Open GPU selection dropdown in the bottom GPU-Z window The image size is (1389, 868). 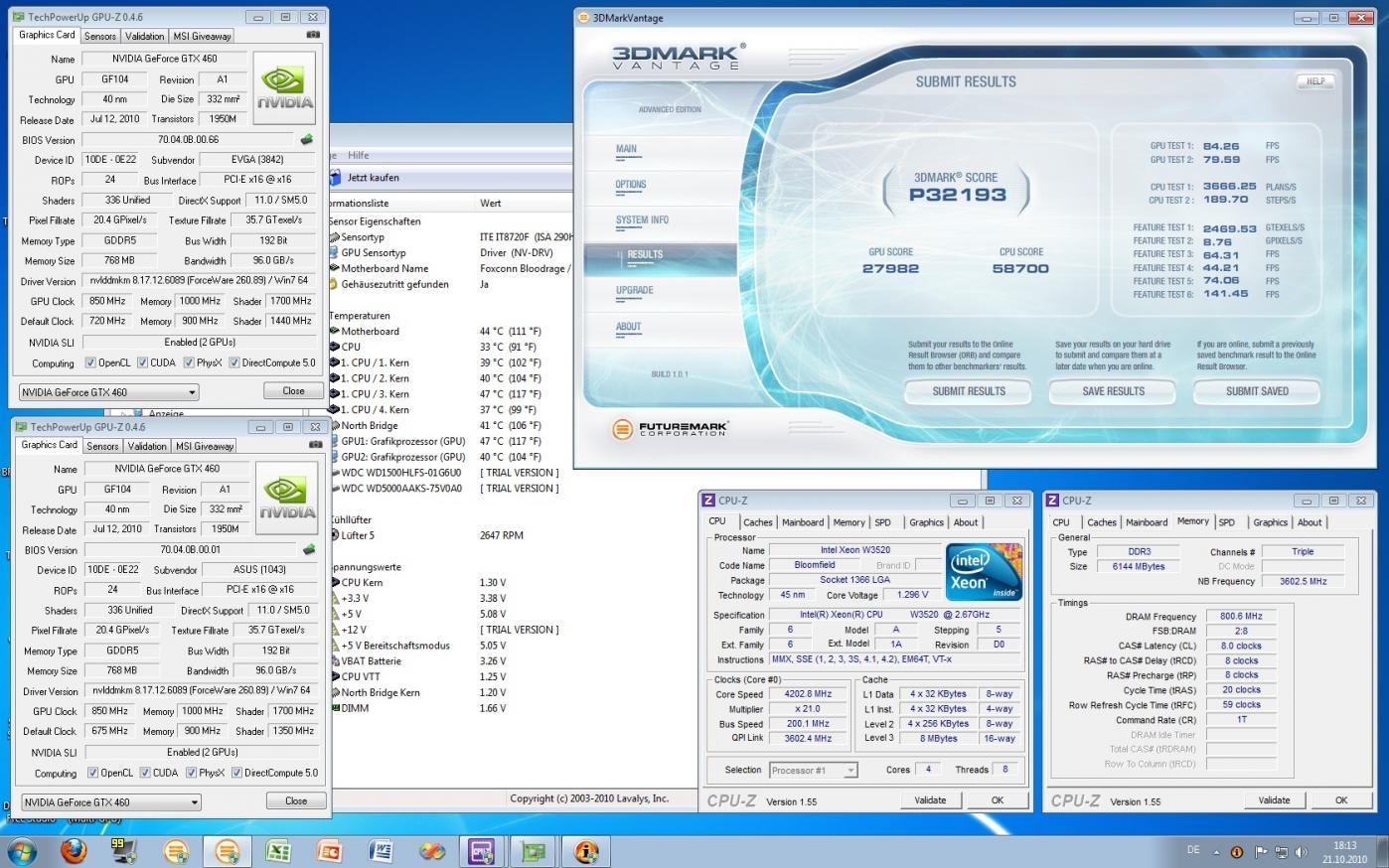coord(111,802)
